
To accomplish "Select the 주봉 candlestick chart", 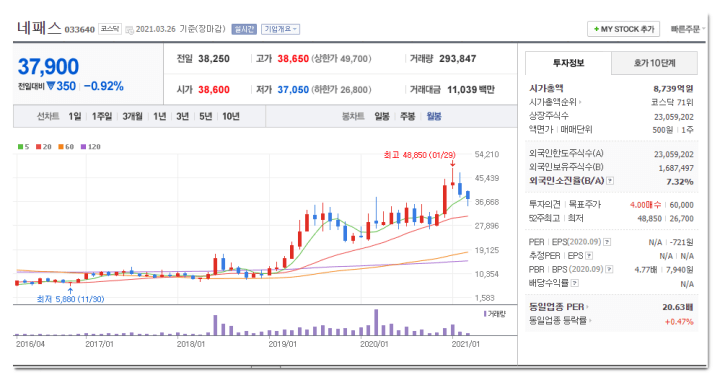I will [407, 117].
